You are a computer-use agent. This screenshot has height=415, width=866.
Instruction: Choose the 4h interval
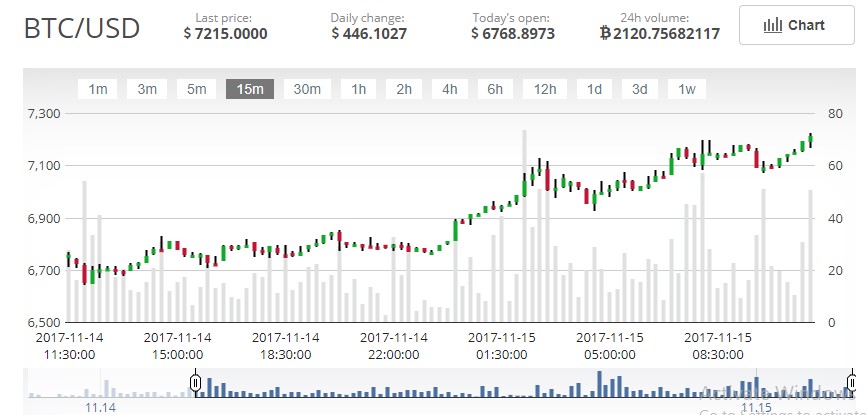tap(450, 89)
